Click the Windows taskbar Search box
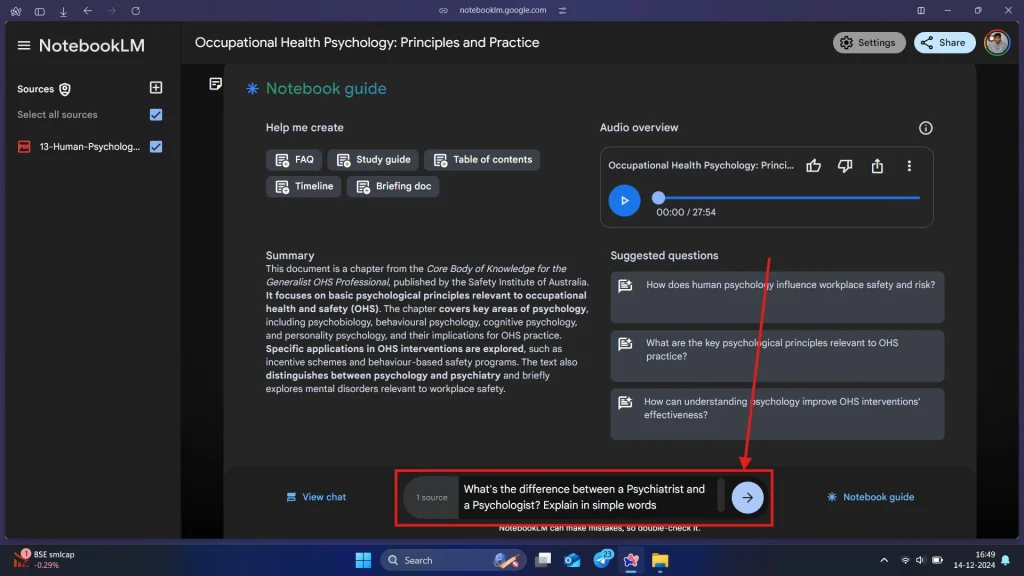 (x=453, y=560)
